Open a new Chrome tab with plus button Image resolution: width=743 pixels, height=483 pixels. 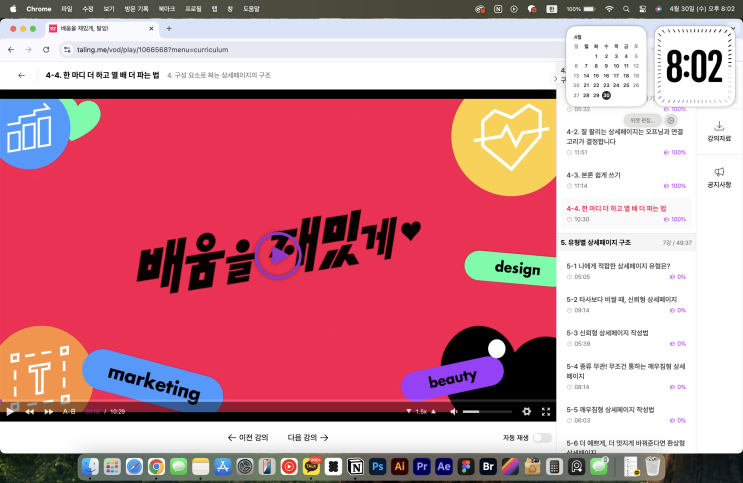[x=169, y=28]
